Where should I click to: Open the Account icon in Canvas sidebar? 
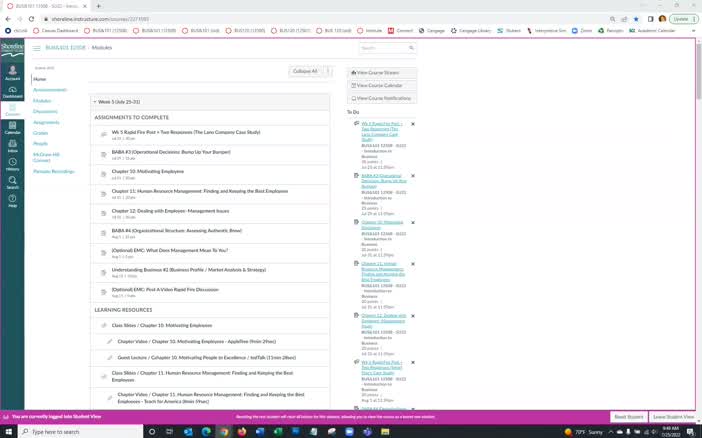[x=12, y=72]
